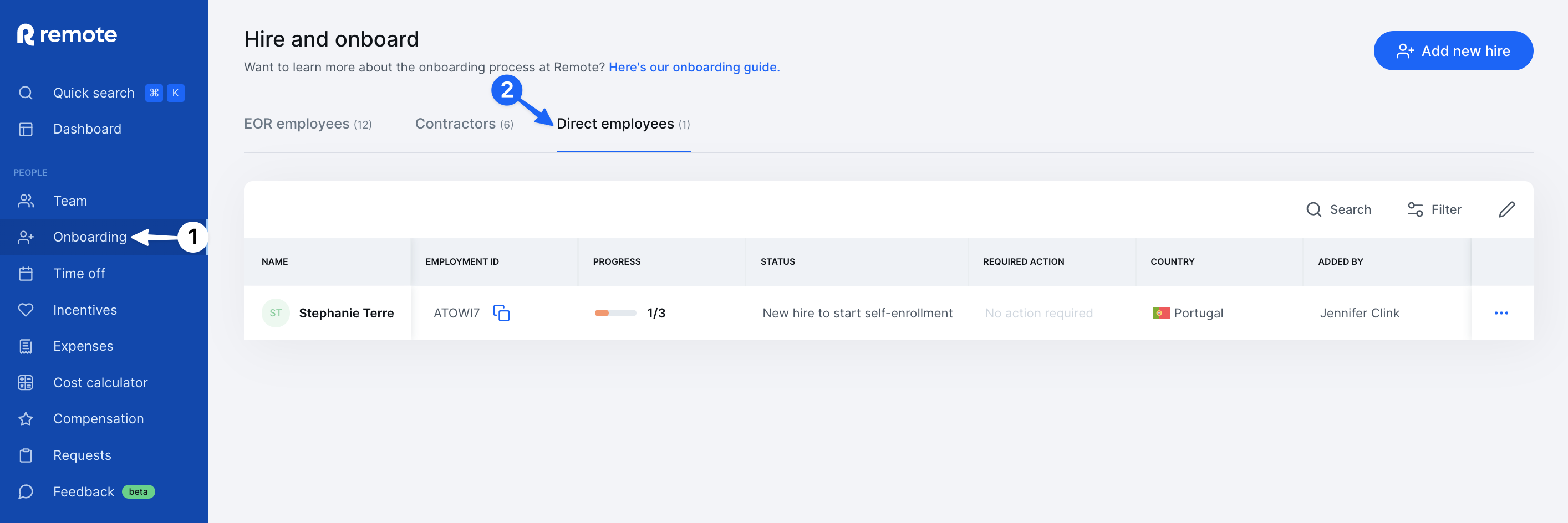The height and width of the screenshot is (523, 1568).
Task: Switch to the EOR employees tab
Action: (x=307, y=124)
